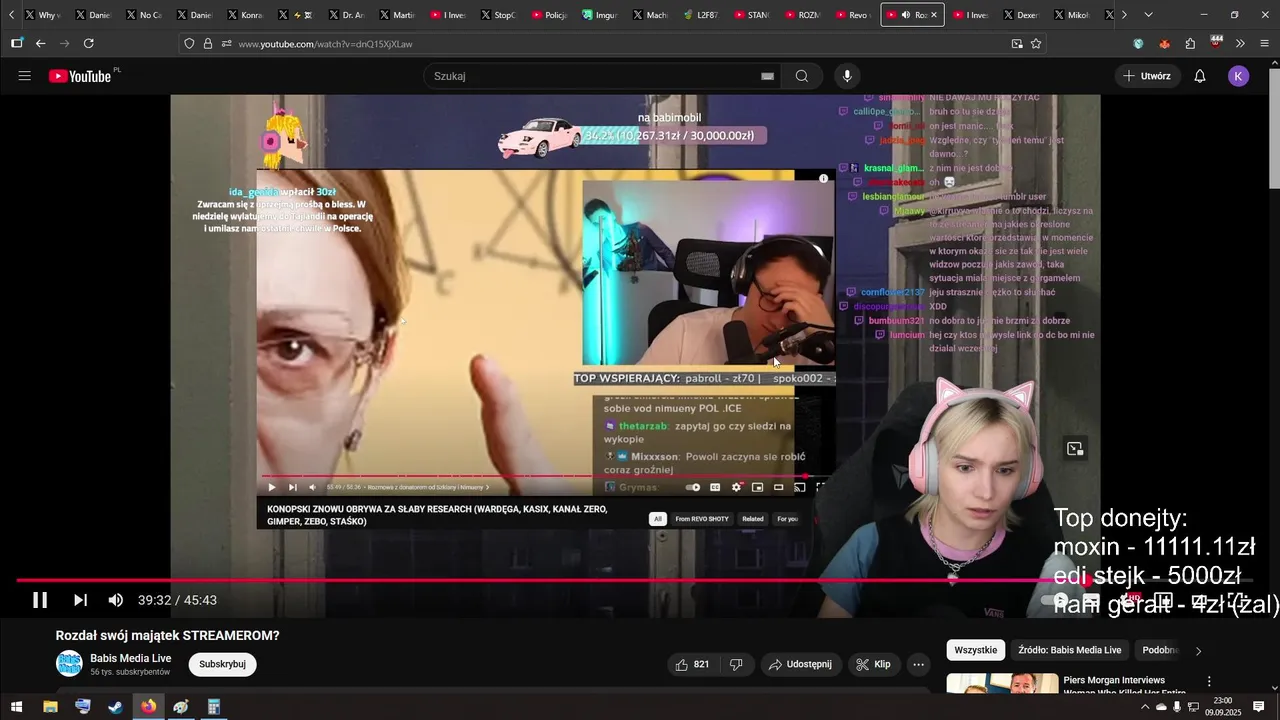Screen dimensions: 1280x720
Task: Select the Źródło: Babis Media Live chip
Action: [1069, 650]
